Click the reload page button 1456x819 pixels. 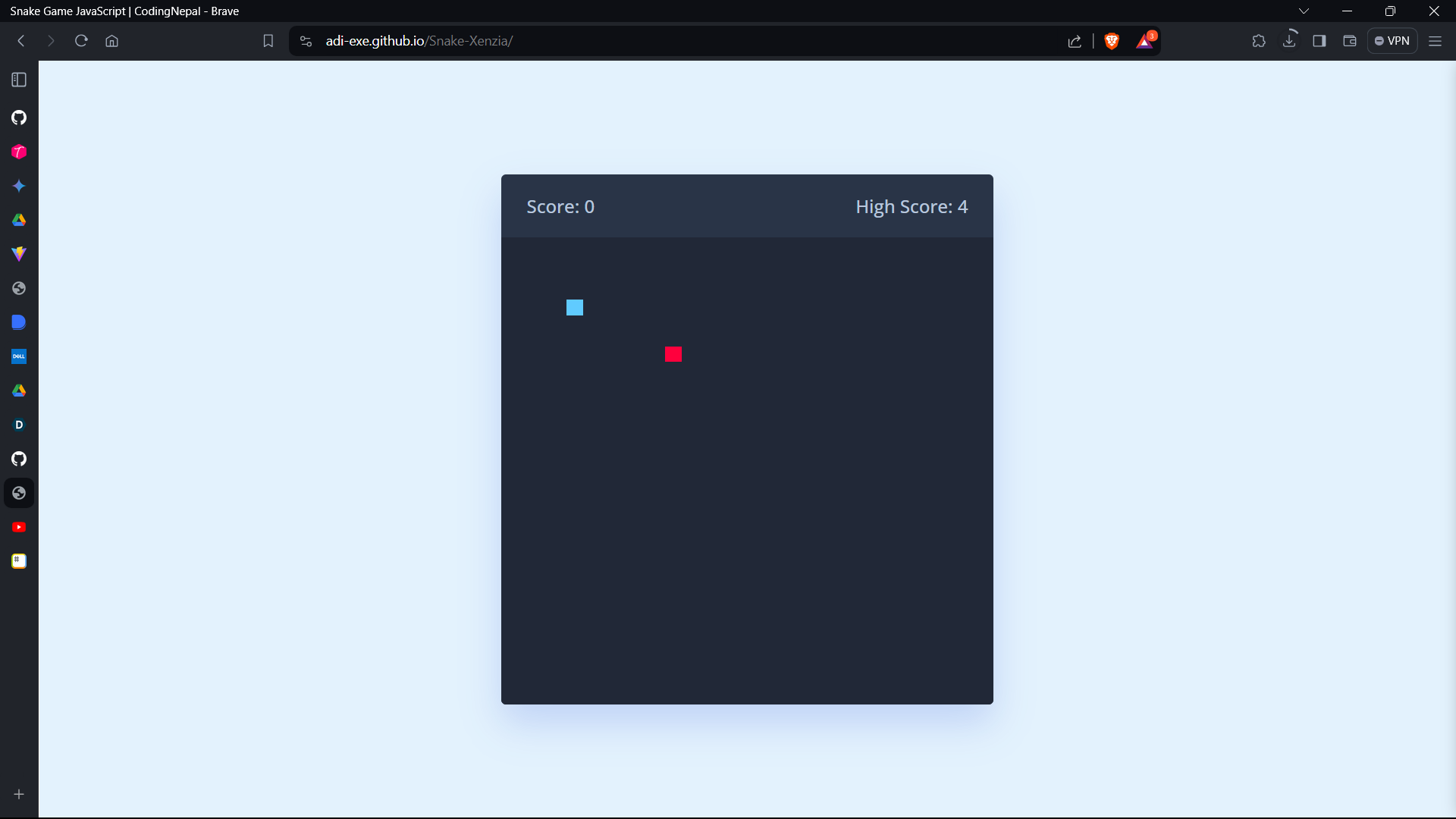click(x=81, y=41)
